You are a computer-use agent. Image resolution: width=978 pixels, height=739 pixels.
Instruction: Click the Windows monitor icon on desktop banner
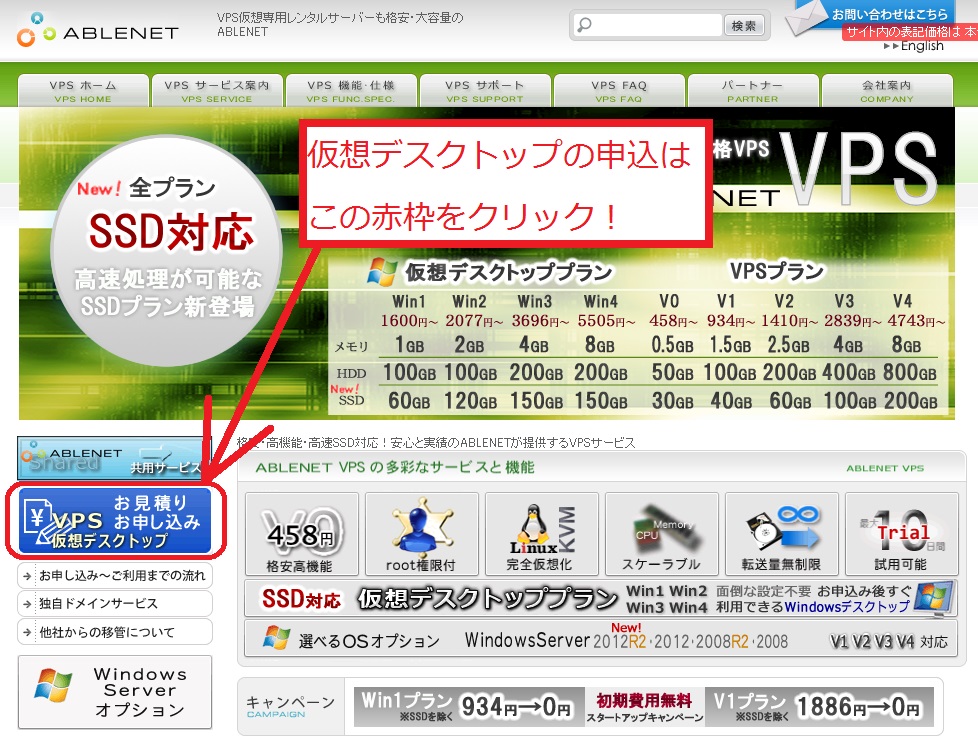point(934,599)
